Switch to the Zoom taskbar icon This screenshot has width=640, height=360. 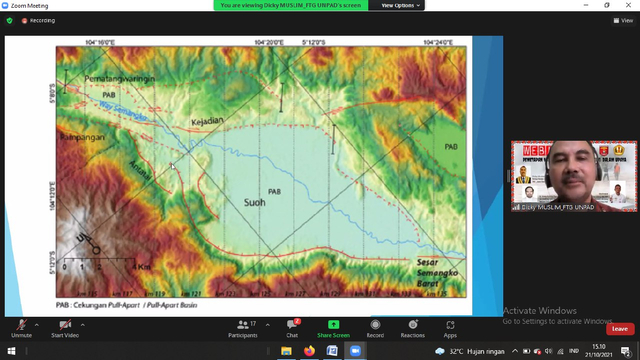point(355,351)
